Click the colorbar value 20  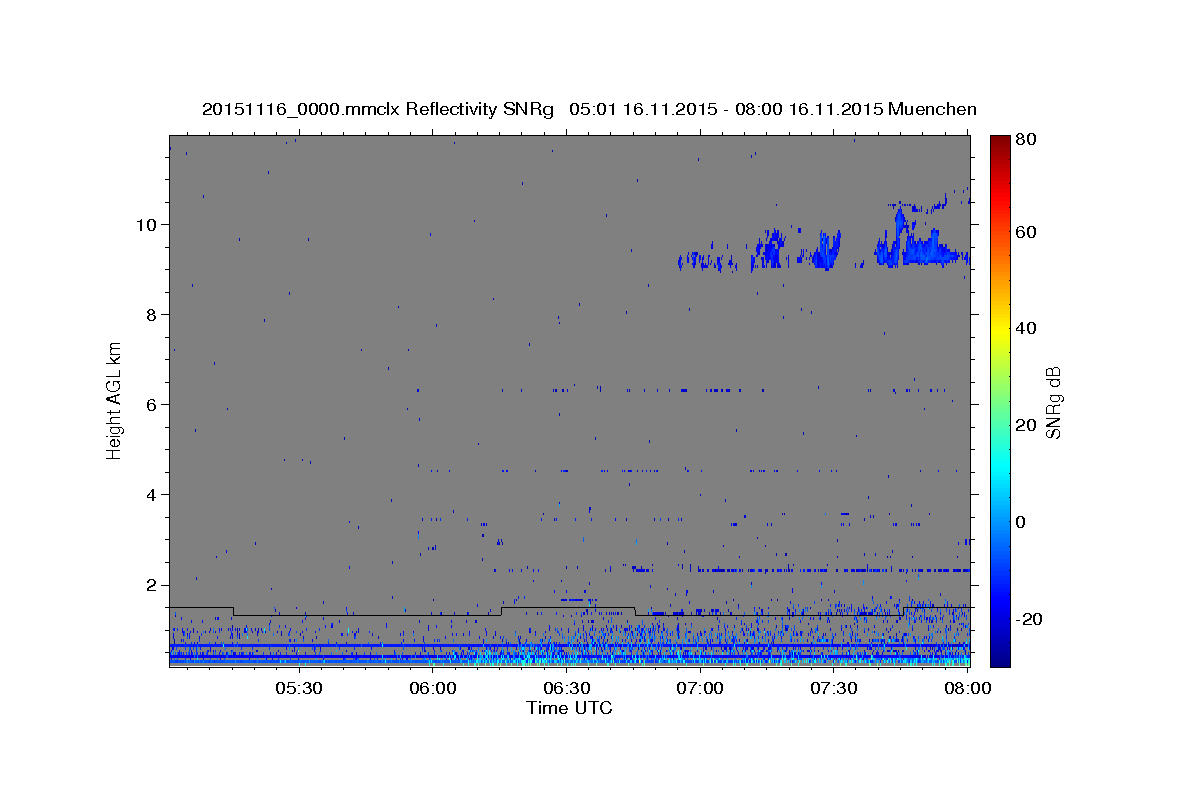point(1028,425)
